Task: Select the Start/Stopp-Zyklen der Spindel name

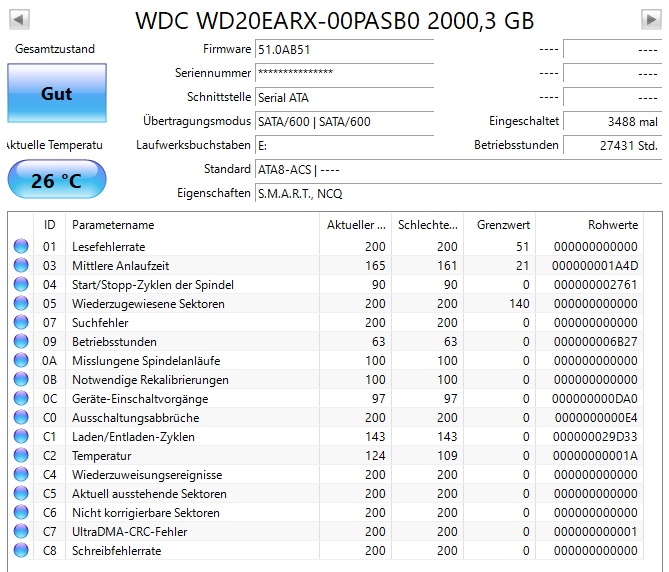Action: (x=153, y=285)
